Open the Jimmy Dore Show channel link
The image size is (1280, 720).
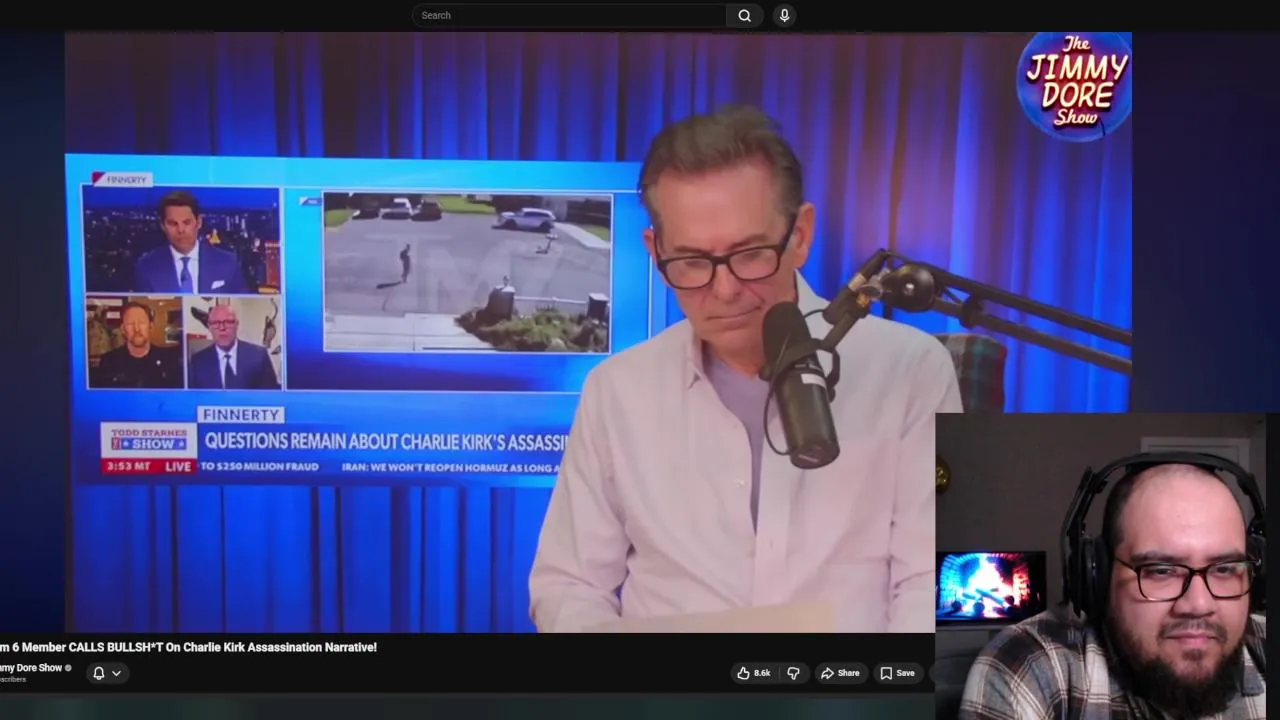(31, 667)
